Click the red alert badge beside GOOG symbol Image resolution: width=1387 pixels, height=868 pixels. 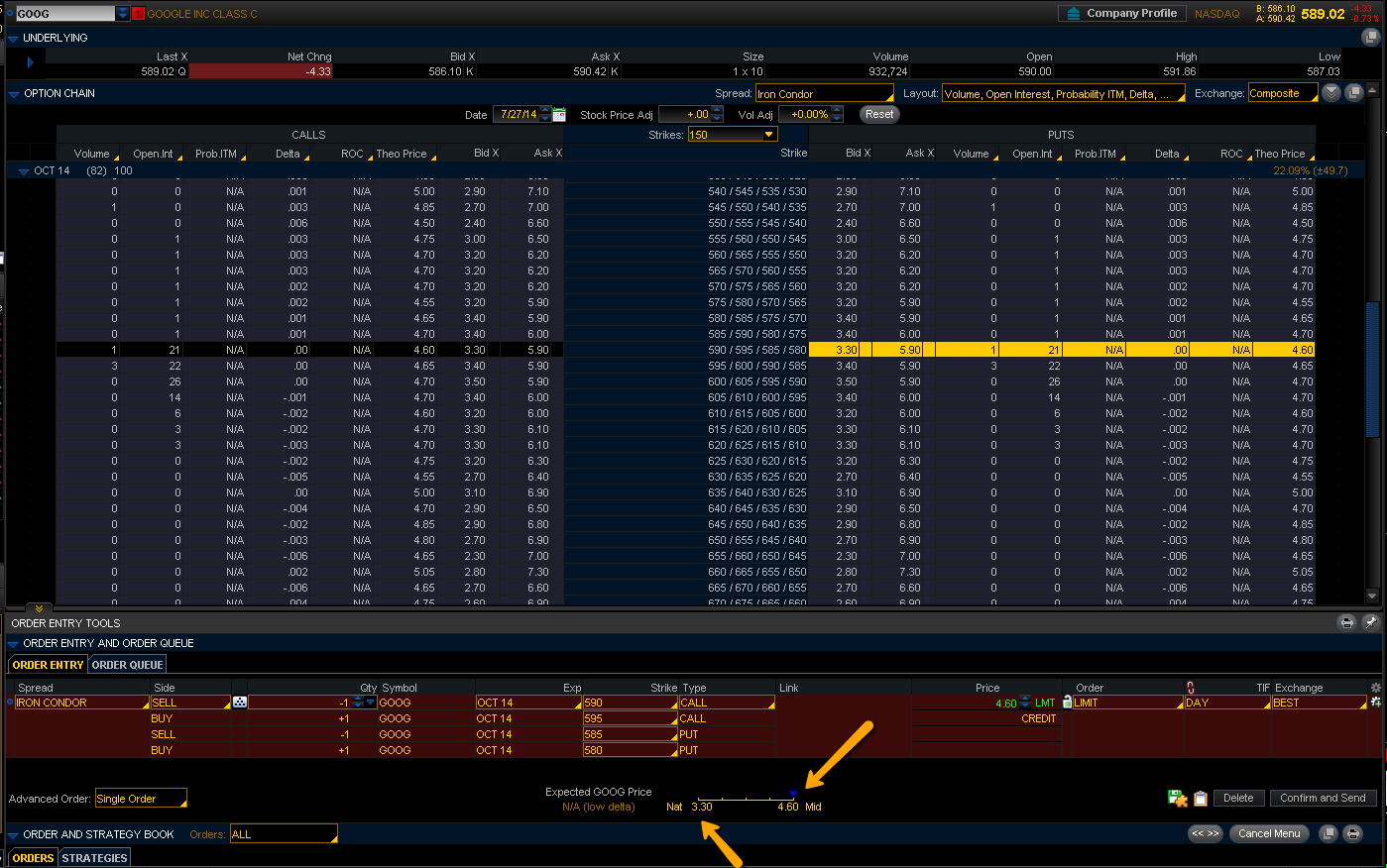point(138,14)
